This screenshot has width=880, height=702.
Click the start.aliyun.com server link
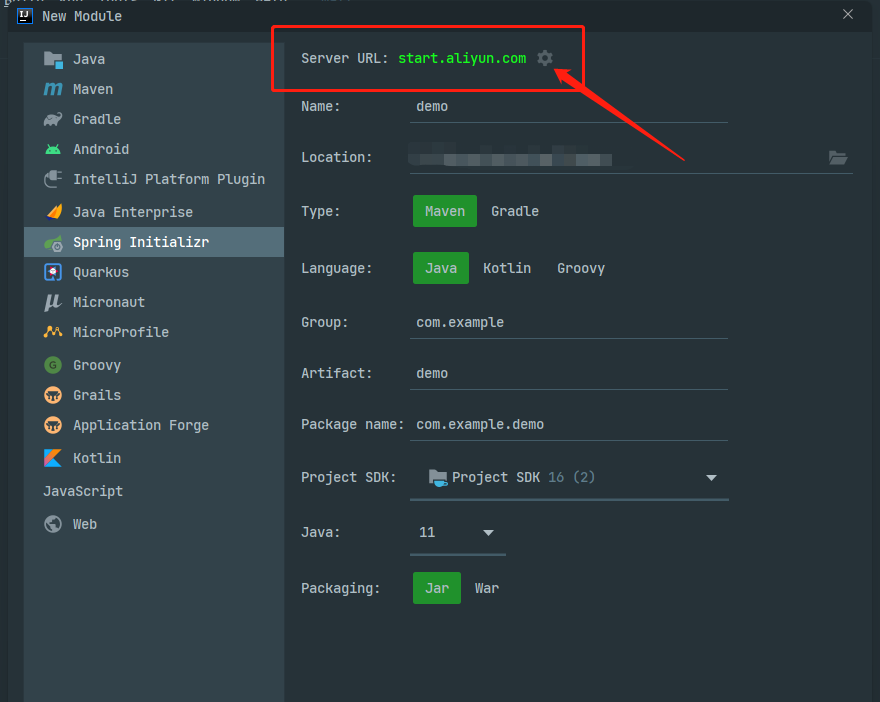pos(461,58)
